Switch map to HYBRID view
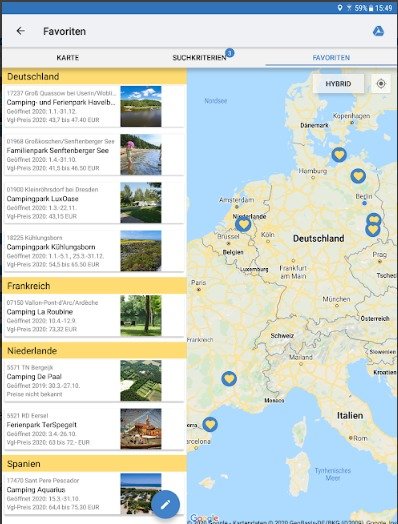This screenshot has height=524, width=398. (x=338, y=84)
